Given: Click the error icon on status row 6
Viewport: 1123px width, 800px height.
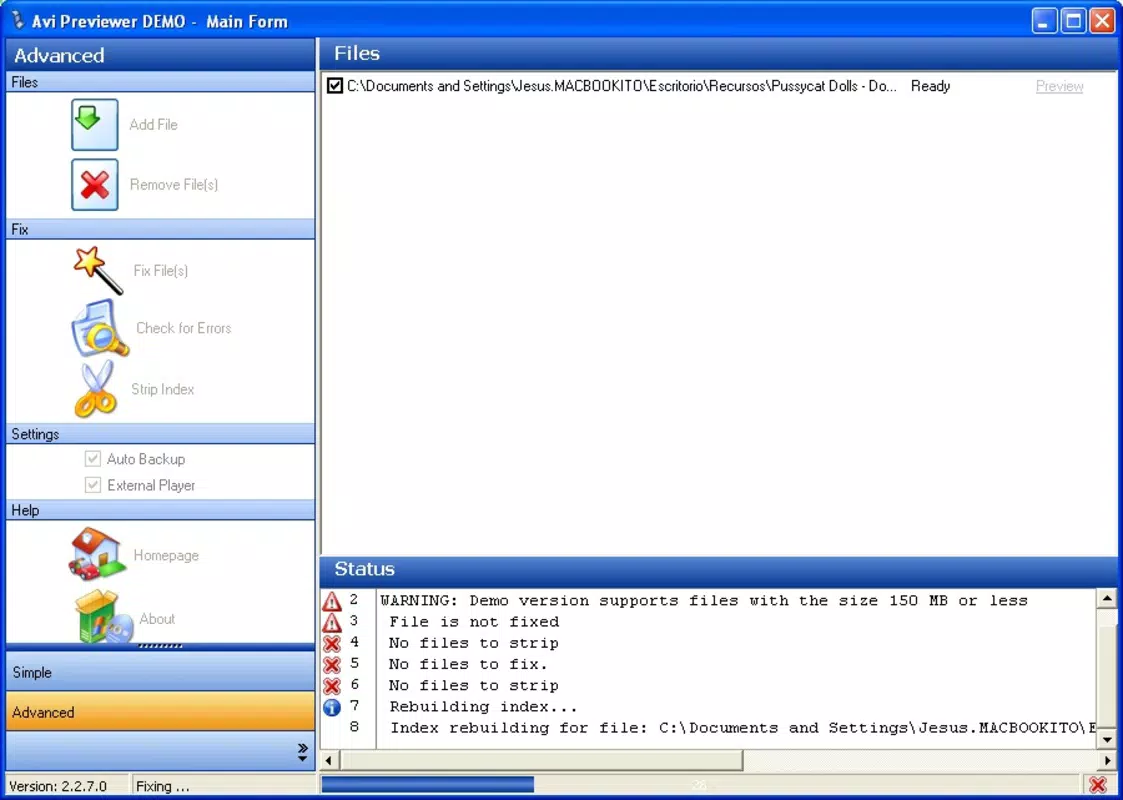Looking at the screenshot, I should [x=332, y=686].
